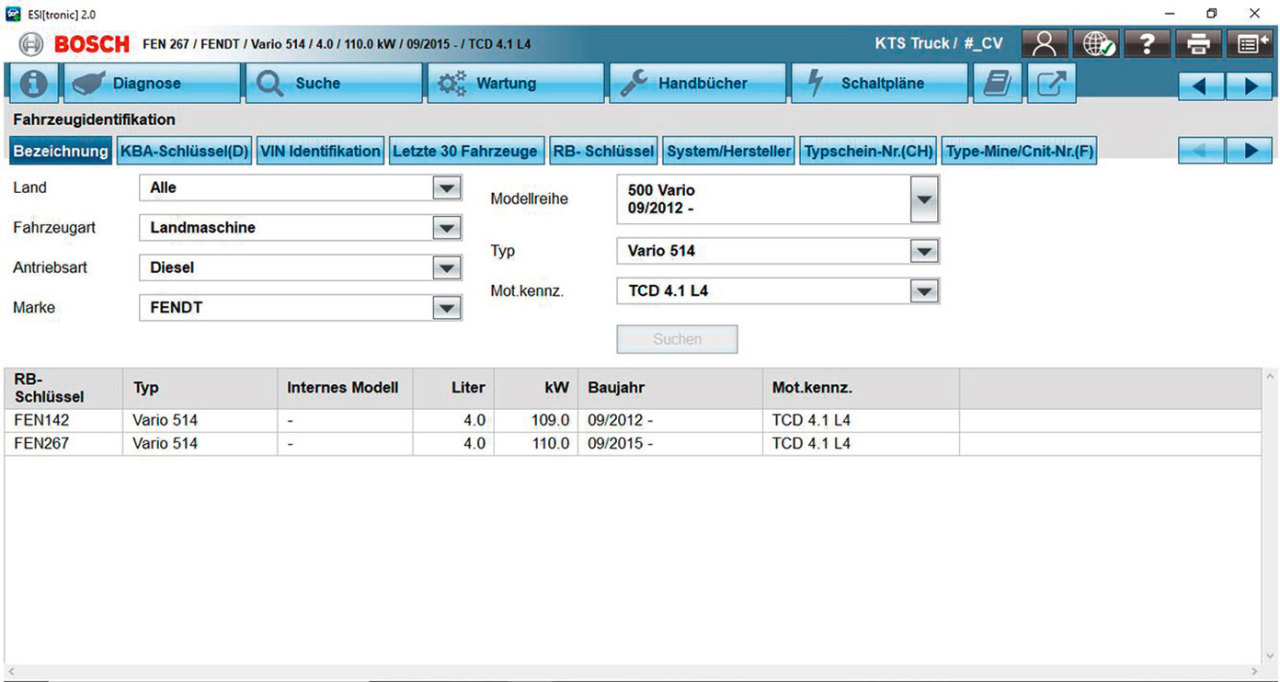Screen dimensions: 1280x682
Task: Expand the Marke dropdown showing FENDT
Action: click(x=446, y=308)
